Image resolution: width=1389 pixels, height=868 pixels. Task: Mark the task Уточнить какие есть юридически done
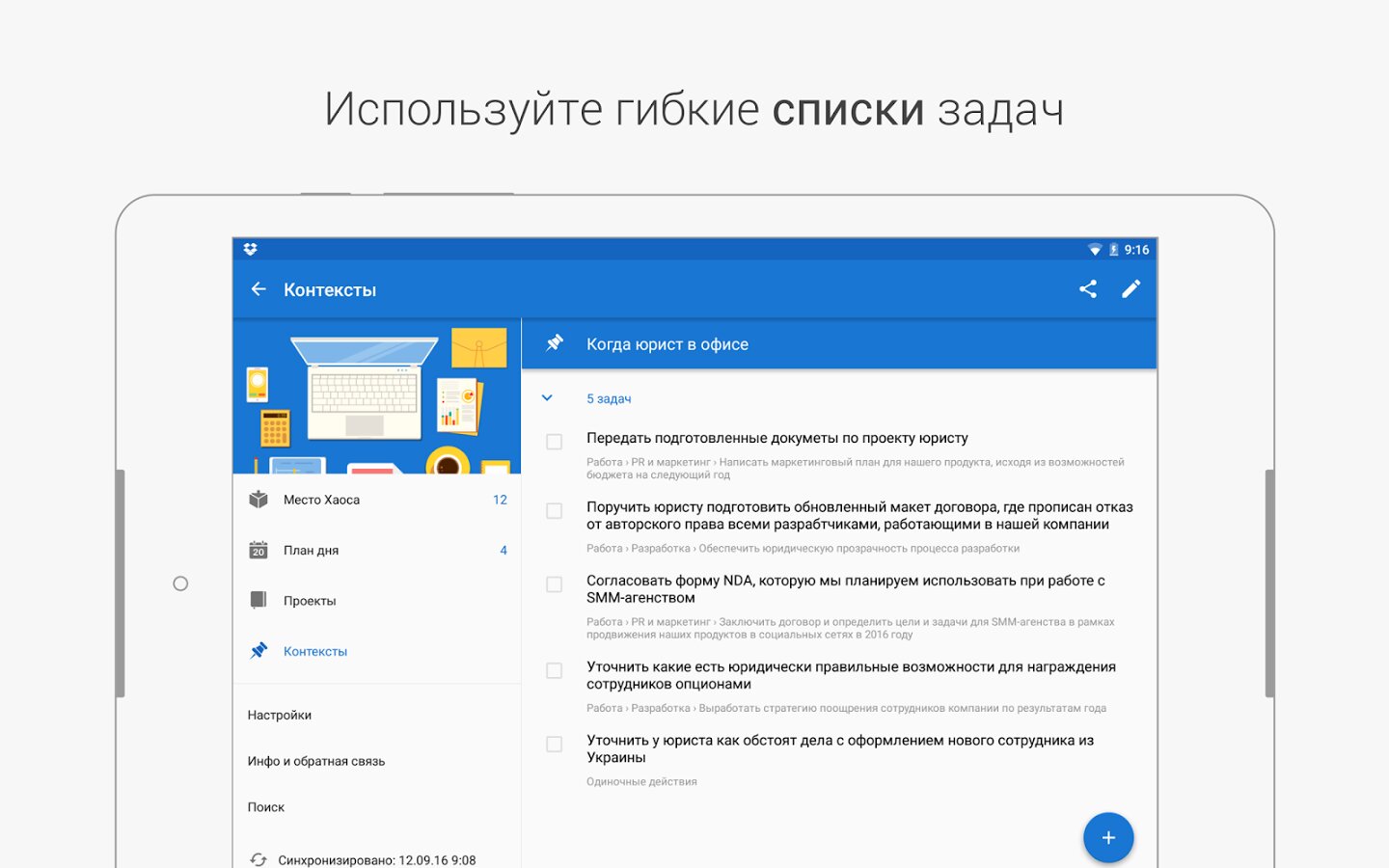pyautogui.click(x=555, y=670)
